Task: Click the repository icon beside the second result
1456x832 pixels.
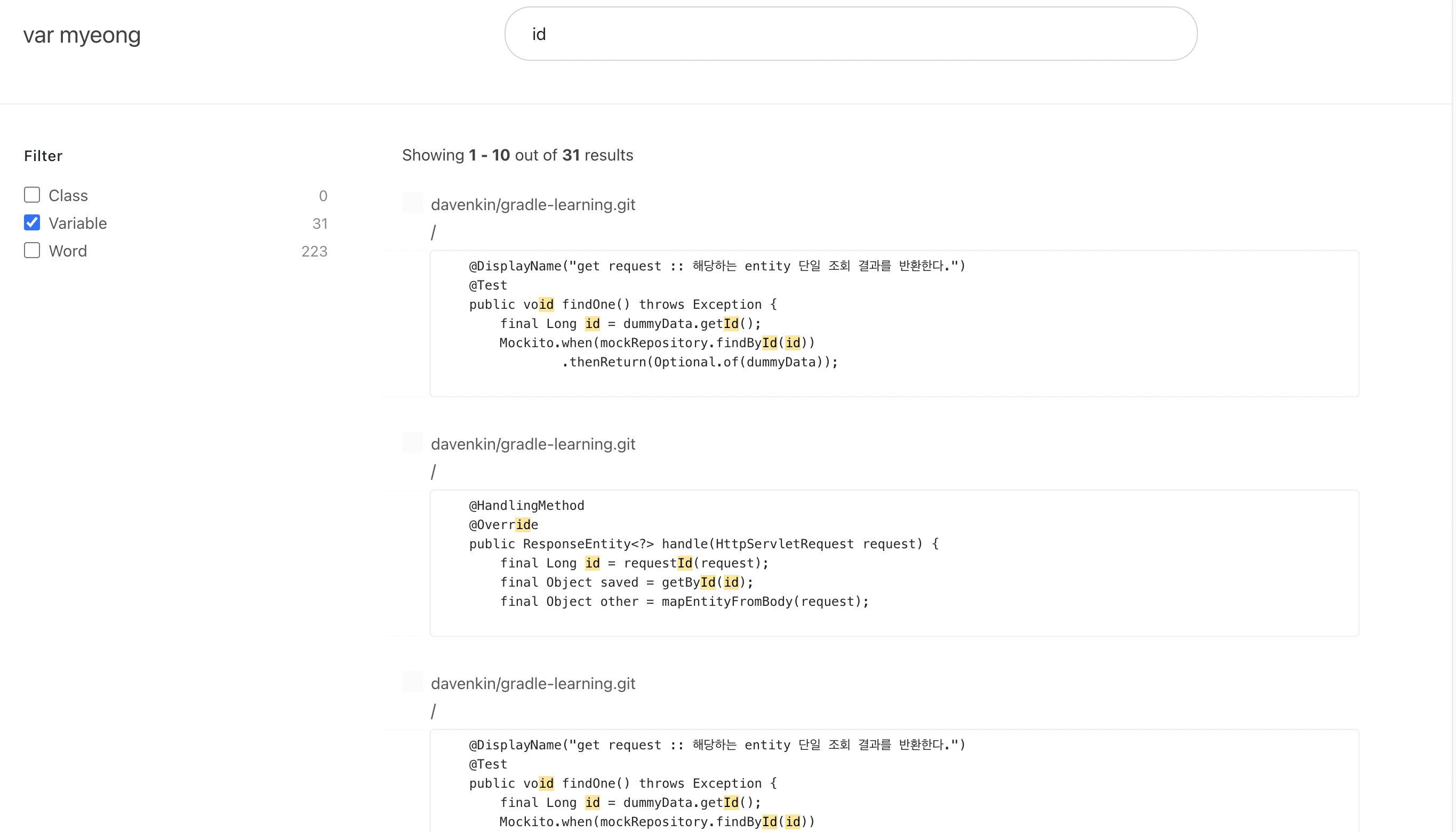Action: tap(413, 442)
